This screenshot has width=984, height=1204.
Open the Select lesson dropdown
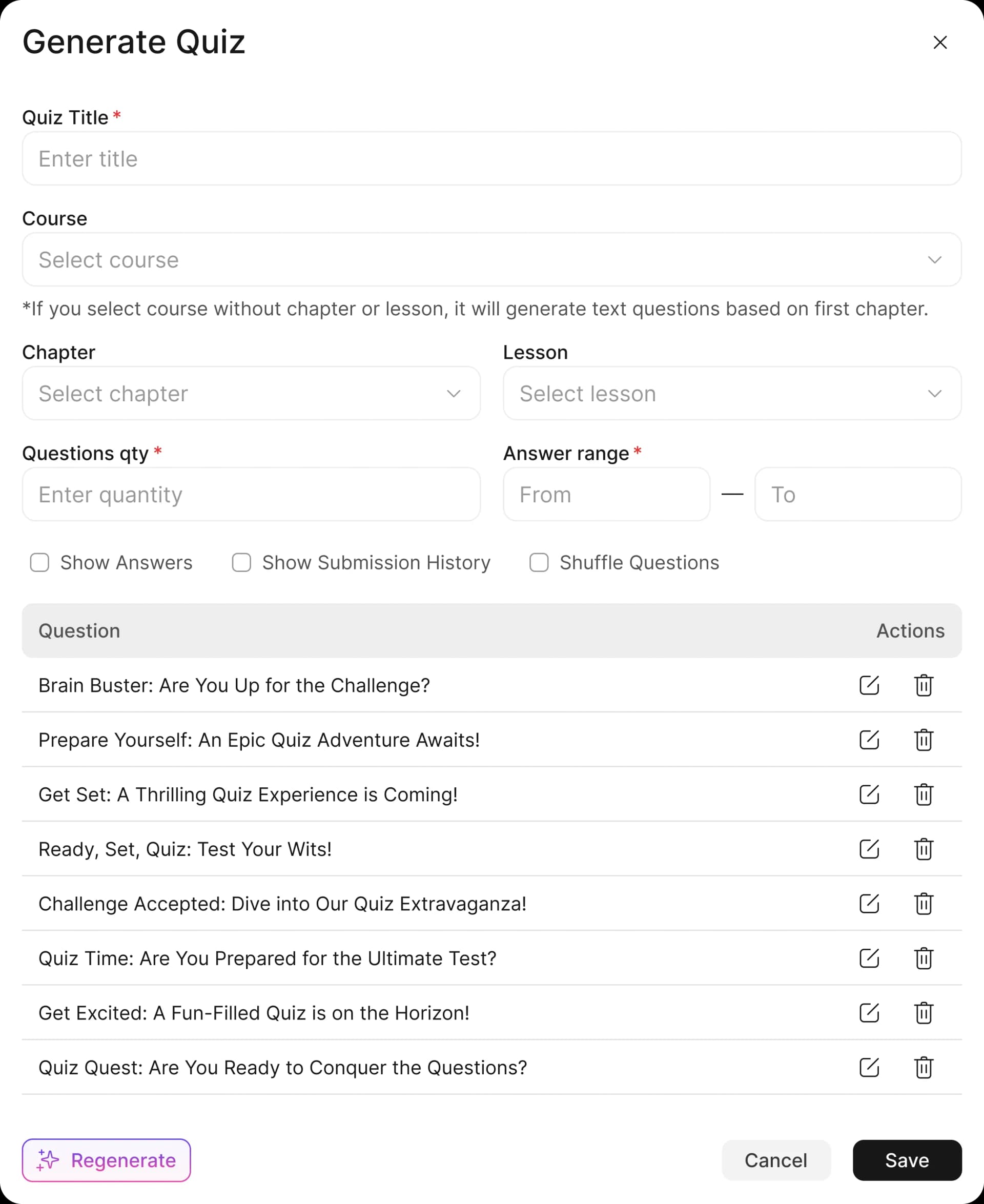coord(732,394)
